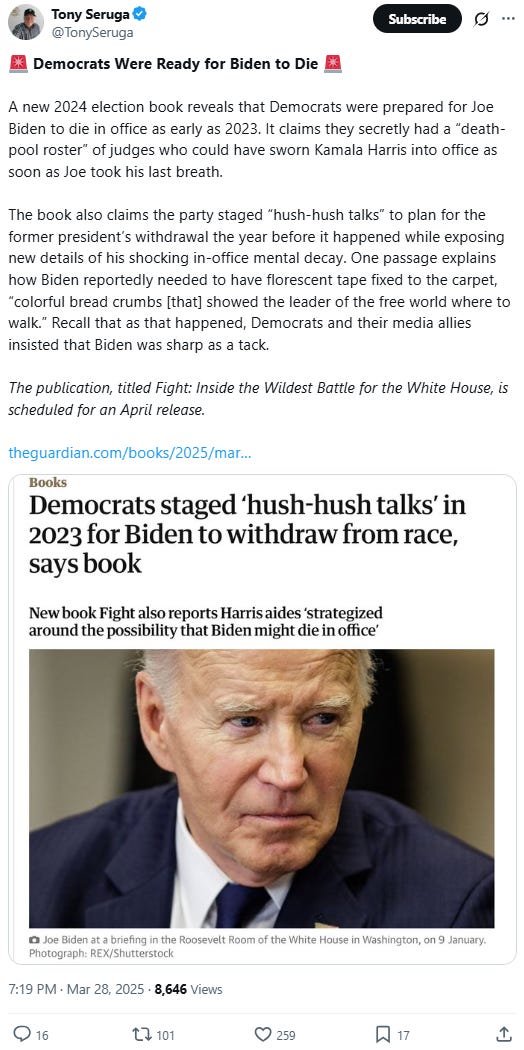The image size is (524, 1050).
Task: Click the Subscribe button
Action: click(417, 19)
